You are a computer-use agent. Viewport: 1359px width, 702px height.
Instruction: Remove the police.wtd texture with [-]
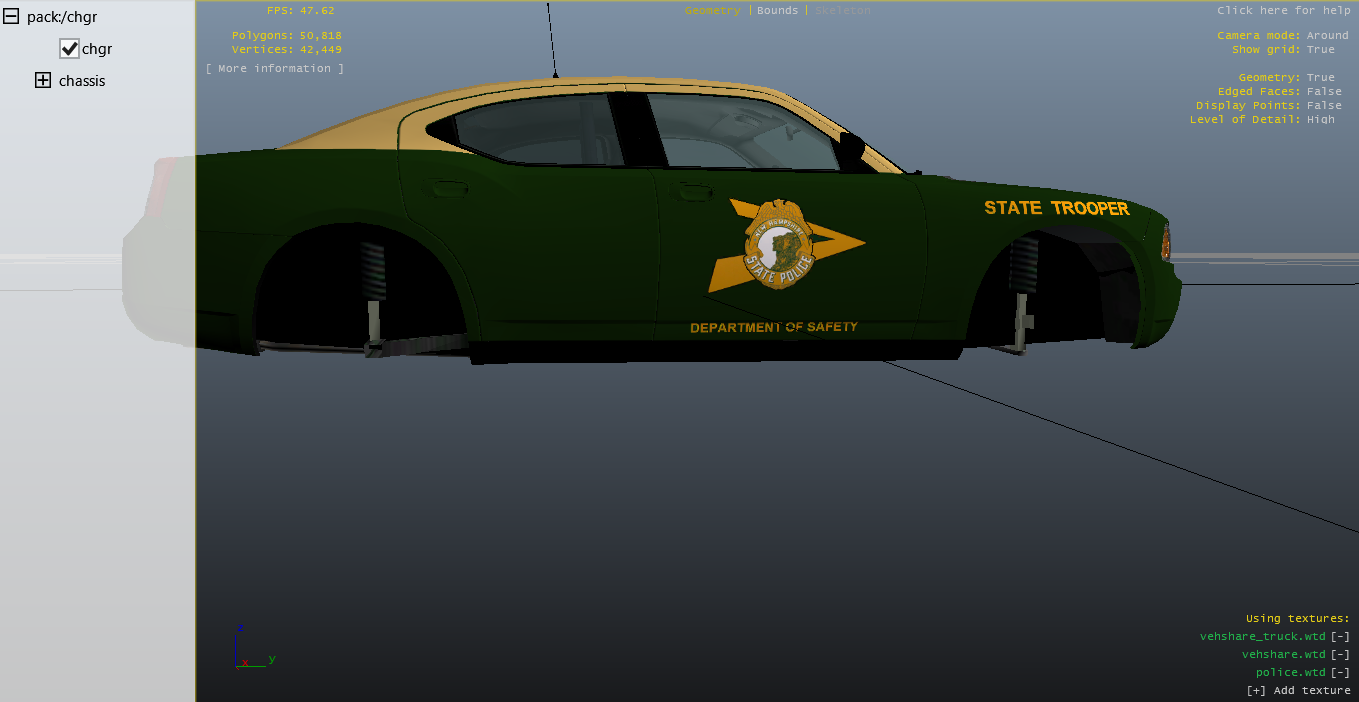[1340, 673]
